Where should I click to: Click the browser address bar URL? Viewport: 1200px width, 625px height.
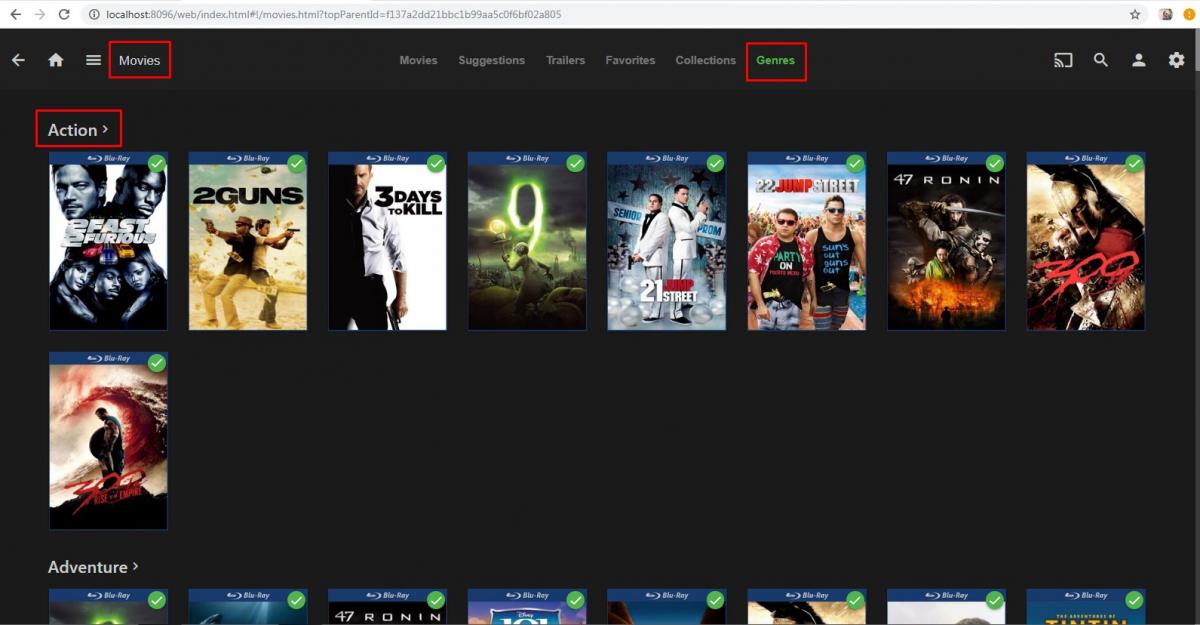(333, 15)
